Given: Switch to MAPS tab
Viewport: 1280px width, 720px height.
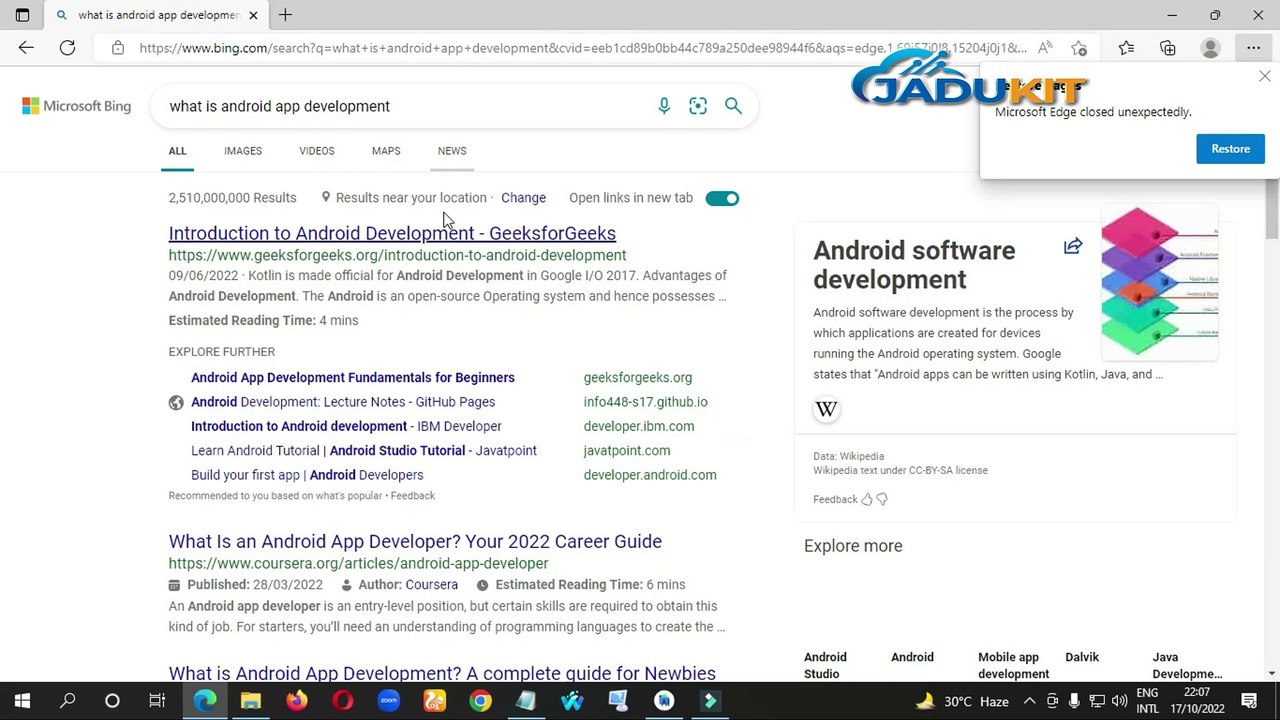Looking at the screenshot, I should pyautogui.click(x=386, y=151).
